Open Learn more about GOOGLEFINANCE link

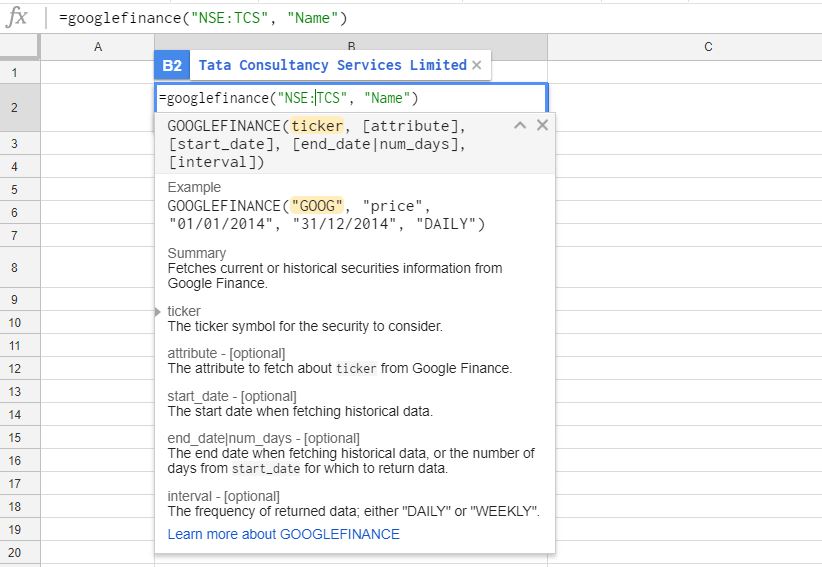tap(283, 534)
